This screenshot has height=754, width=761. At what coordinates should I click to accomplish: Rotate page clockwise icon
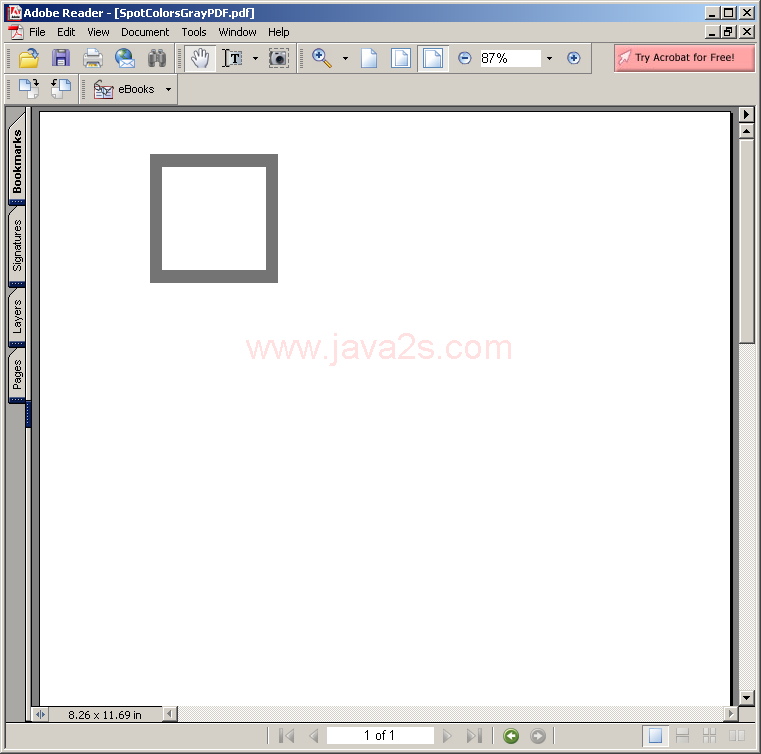(x=29, y=89)
